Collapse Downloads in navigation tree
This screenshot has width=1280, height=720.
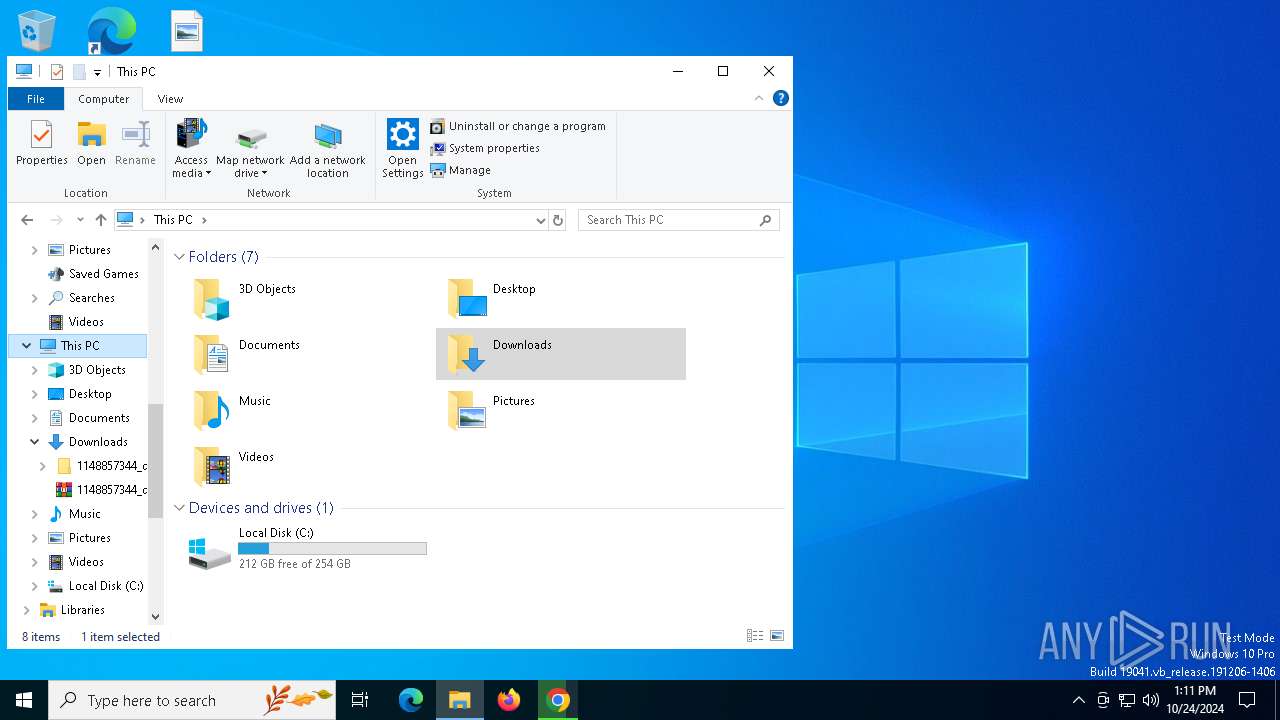click(x=35, y=442)
